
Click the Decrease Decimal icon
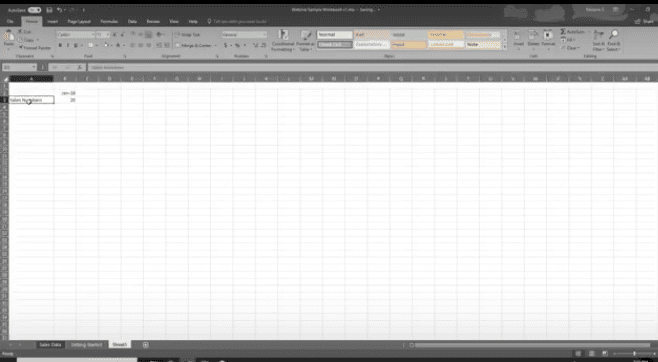[x=264, y=45]
